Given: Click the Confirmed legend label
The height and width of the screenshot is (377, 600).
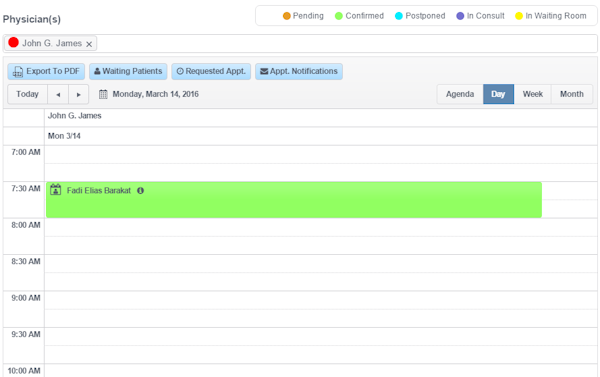Looking at the screenshot, I should coord(365,16).
